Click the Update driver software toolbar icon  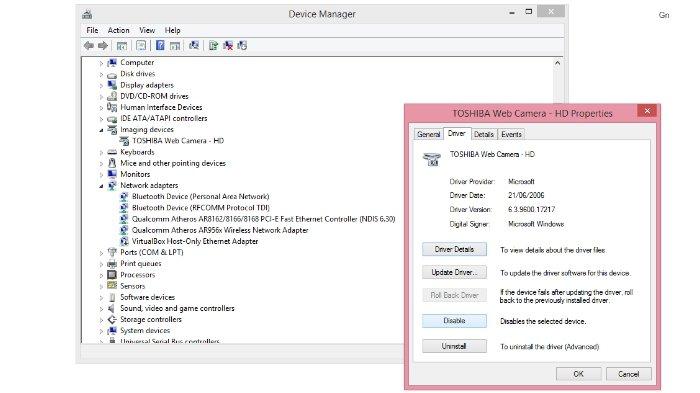pyautogui.click(x=213, y=46)
